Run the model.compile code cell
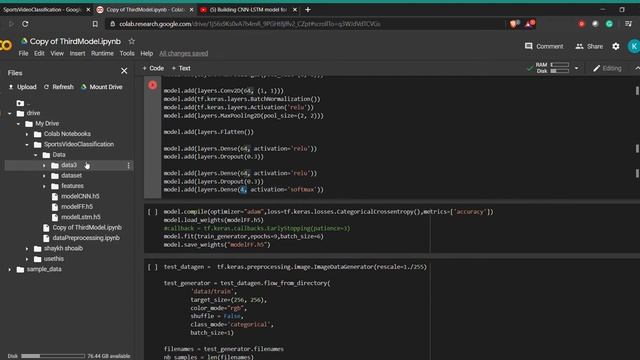 click(x=152, y=212)
